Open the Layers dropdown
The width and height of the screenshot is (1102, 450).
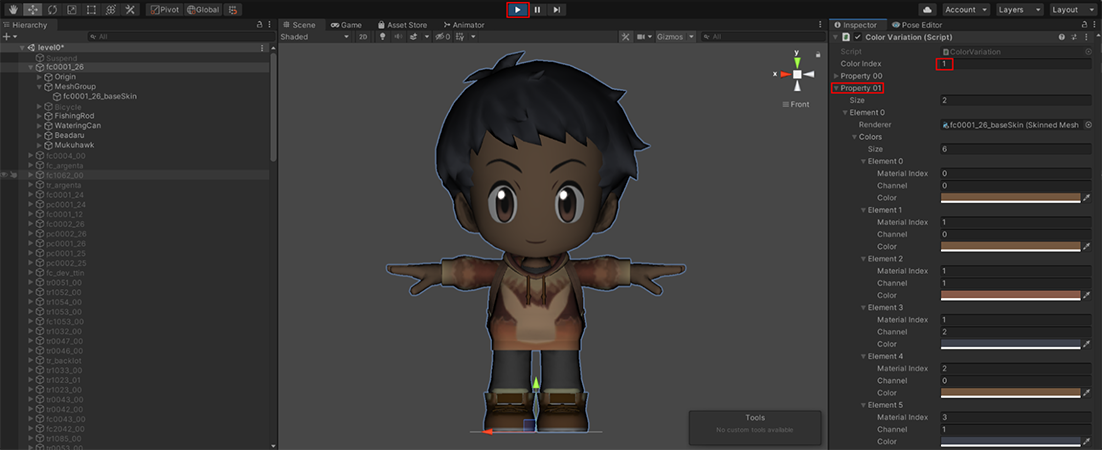click(x=1018, y=9)
